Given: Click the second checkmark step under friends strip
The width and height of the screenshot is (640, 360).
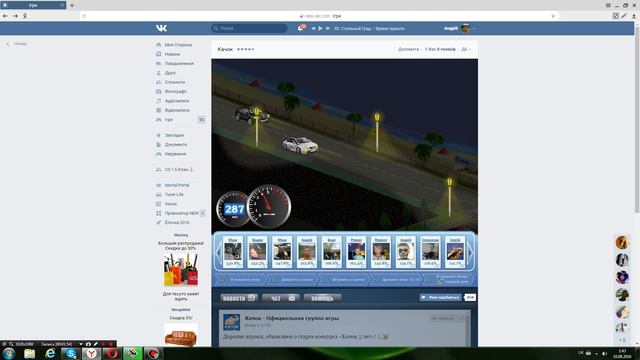Looking at the screenshot, I should [293, 280].
